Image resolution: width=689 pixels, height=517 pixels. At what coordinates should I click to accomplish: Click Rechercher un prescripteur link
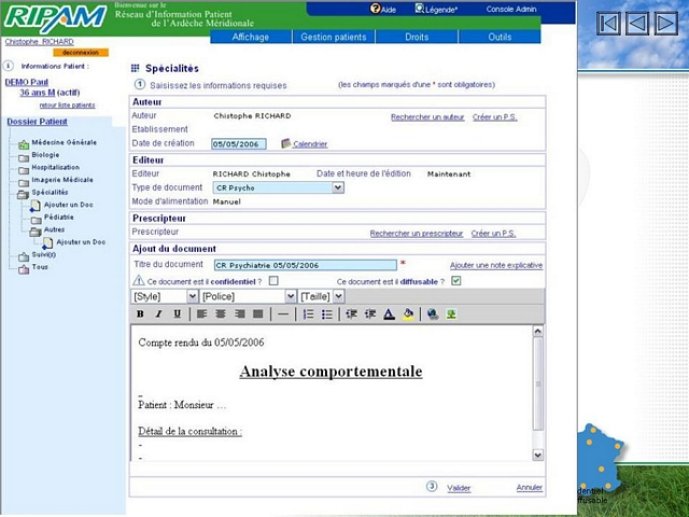coord(417,233)
